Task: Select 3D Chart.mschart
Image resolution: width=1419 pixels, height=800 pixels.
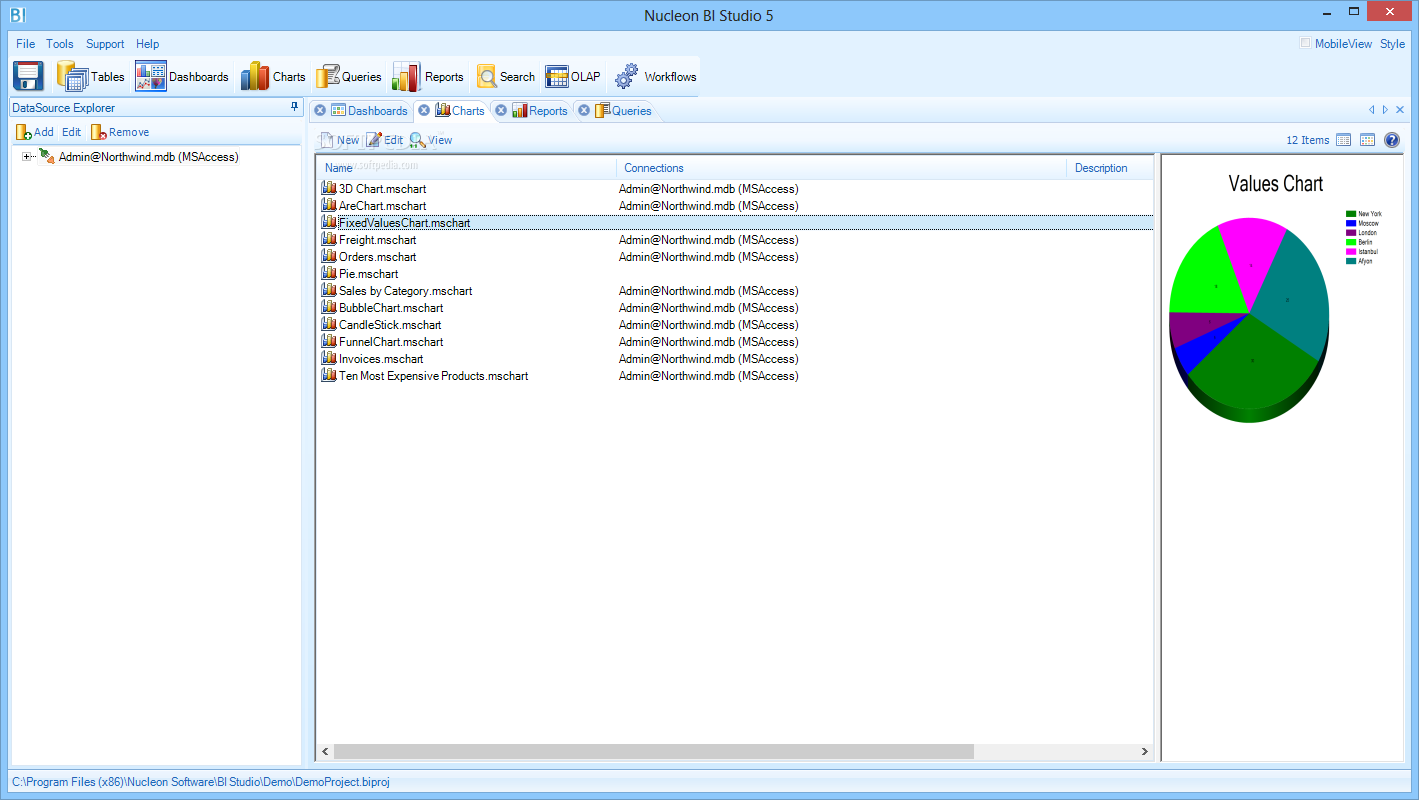Action: tap(382, 189)
